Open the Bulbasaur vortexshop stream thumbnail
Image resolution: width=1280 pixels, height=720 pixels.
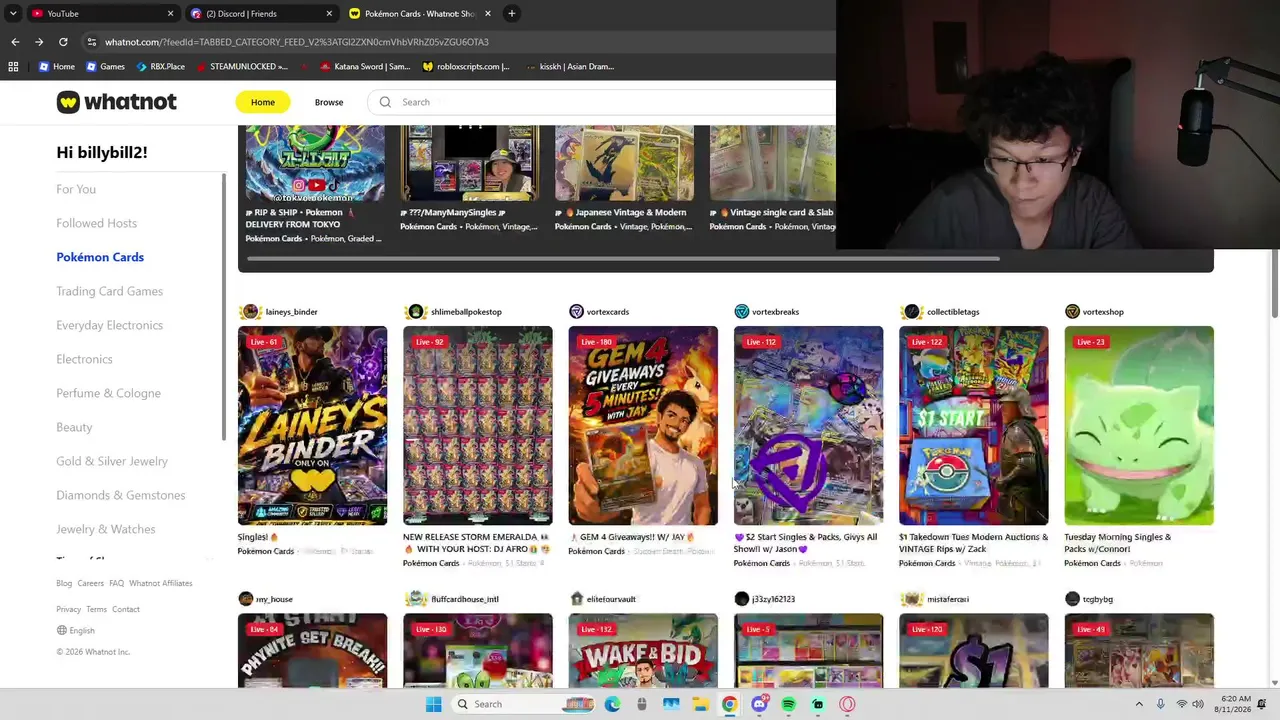coord(1139,425)
